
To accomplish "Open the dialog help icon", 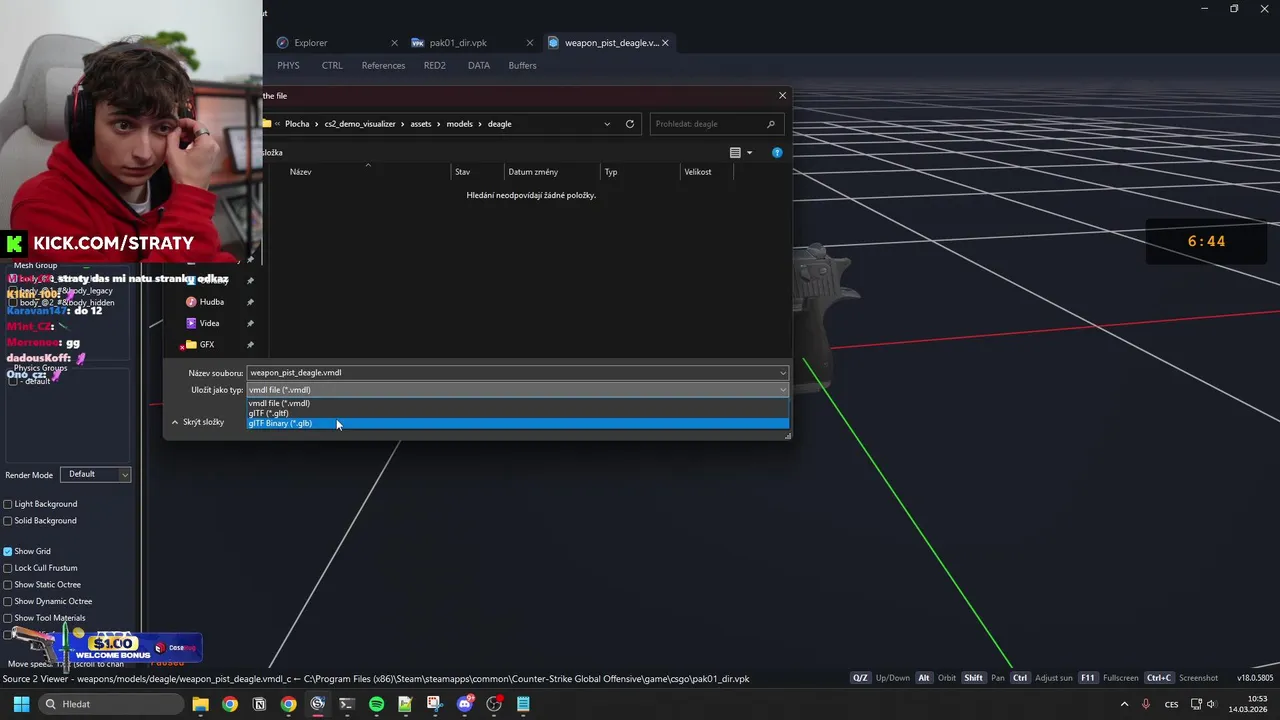I will point(777,153).
